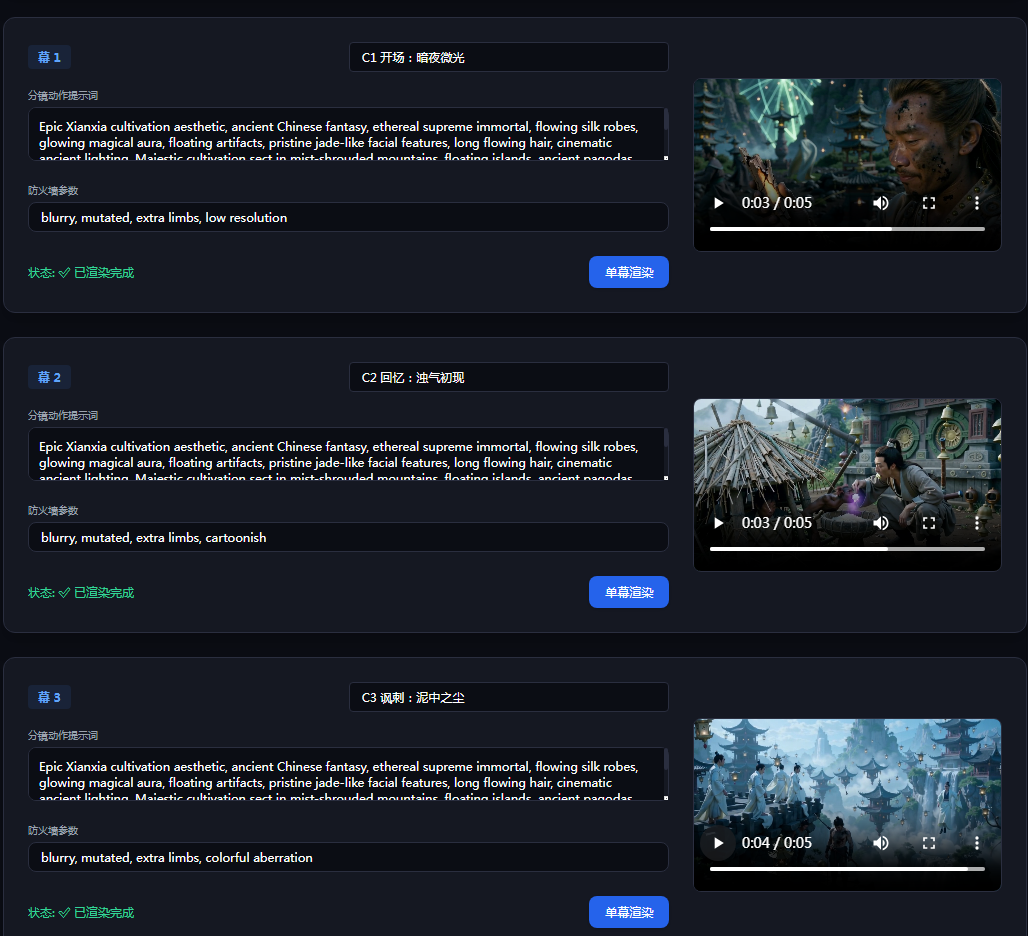Seek on the scene 幕 1 video progress bar

[x=847, y=229]
